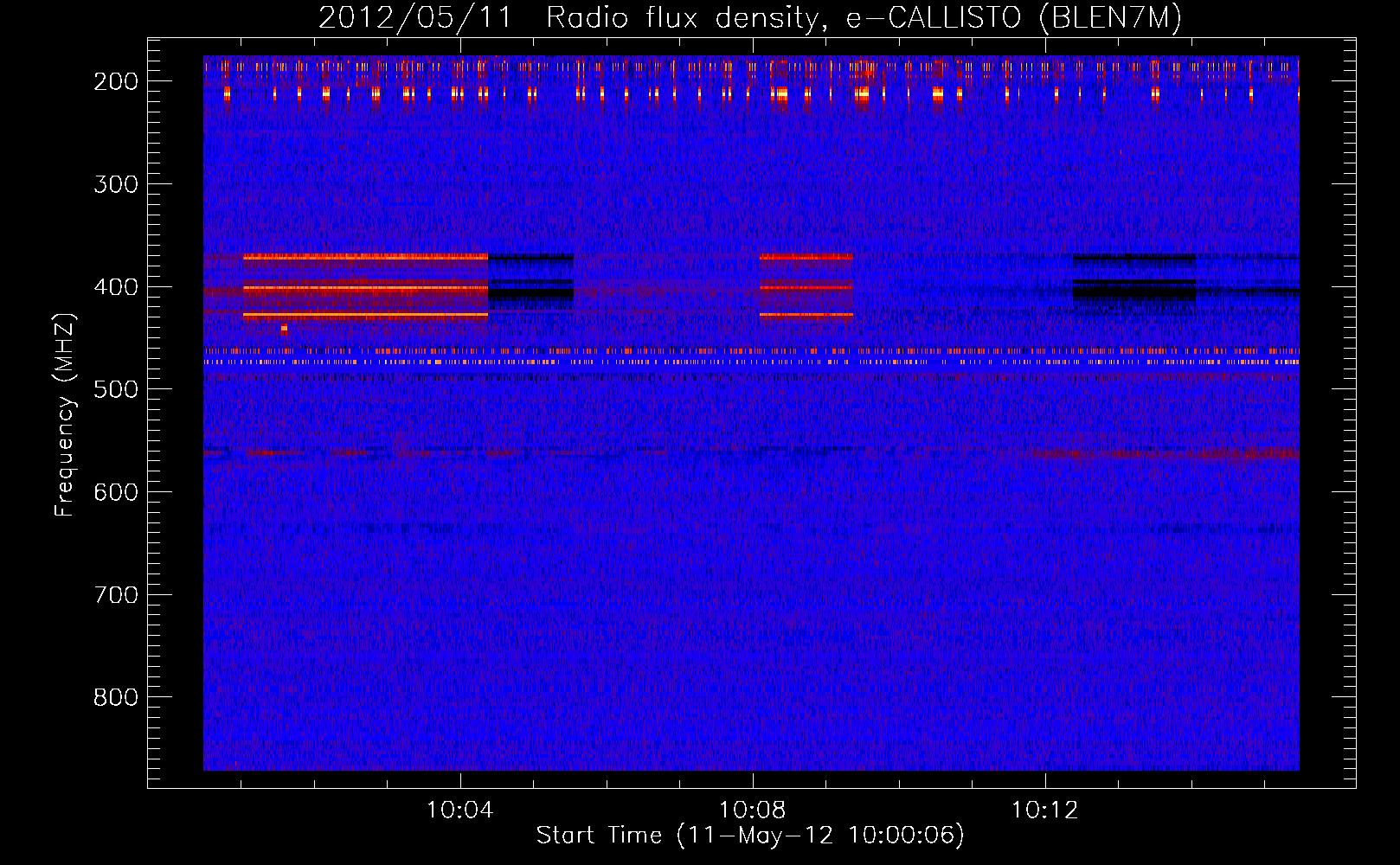Click the 'Start Time (11-May-12 10:00:06)' label
This screenshot has height=865, width=1400.
(750, 836)
